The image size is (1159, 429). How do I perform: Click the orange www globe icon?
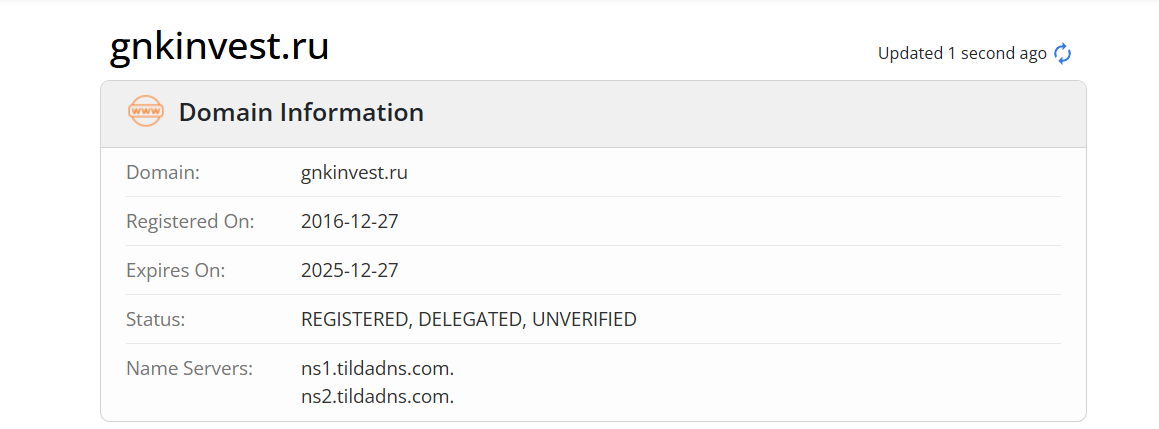pos(146,112)
